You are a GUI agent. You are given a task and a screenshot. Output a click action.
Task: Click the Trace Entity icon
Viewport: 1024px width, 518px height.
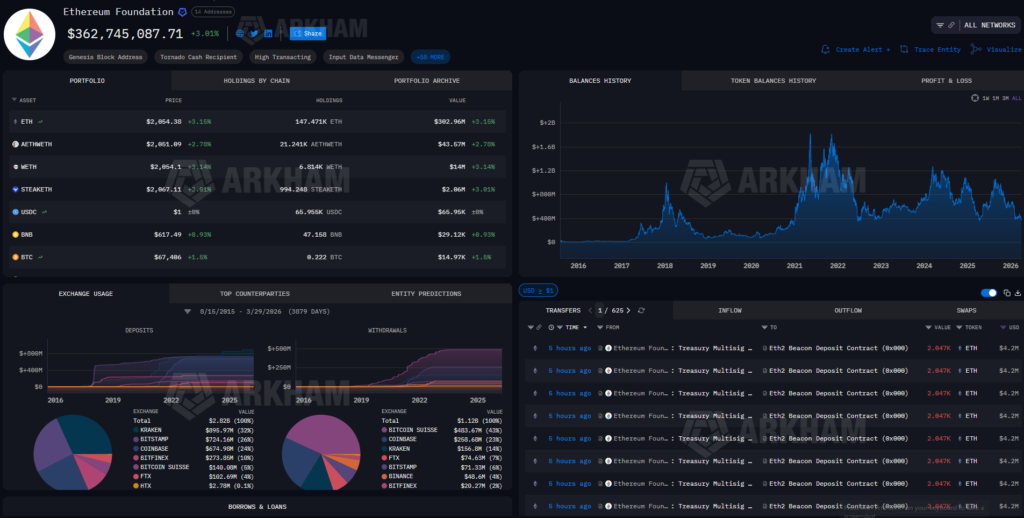[x=904, y=50]
